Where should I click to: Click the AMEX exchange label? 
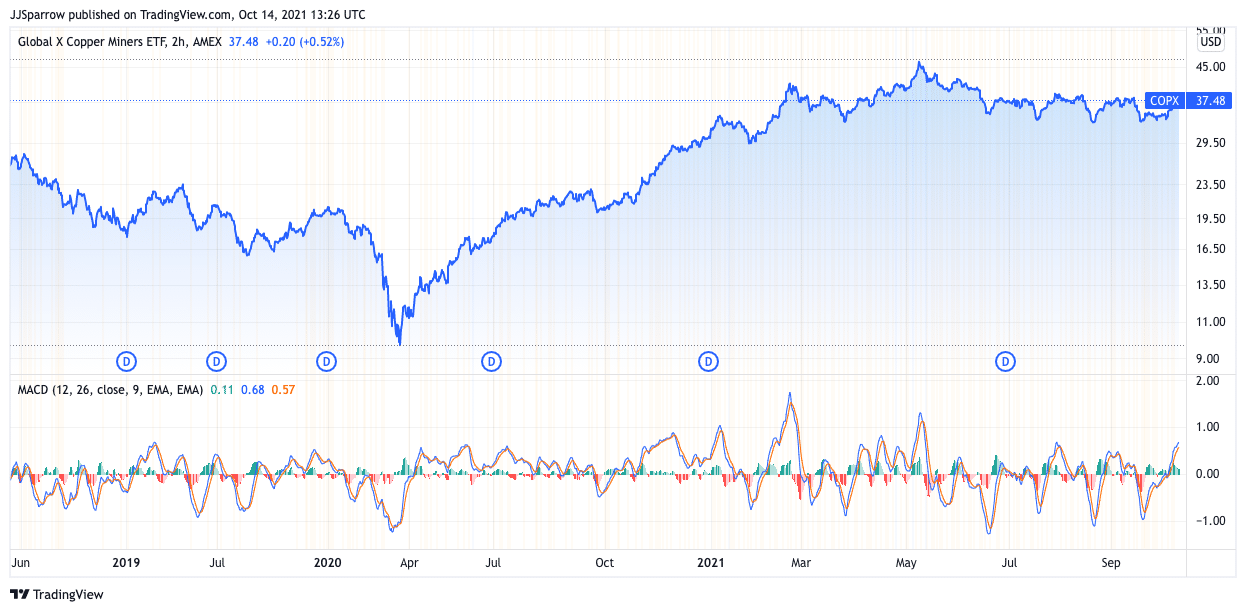pyautogui.click(x=207, y=42)
